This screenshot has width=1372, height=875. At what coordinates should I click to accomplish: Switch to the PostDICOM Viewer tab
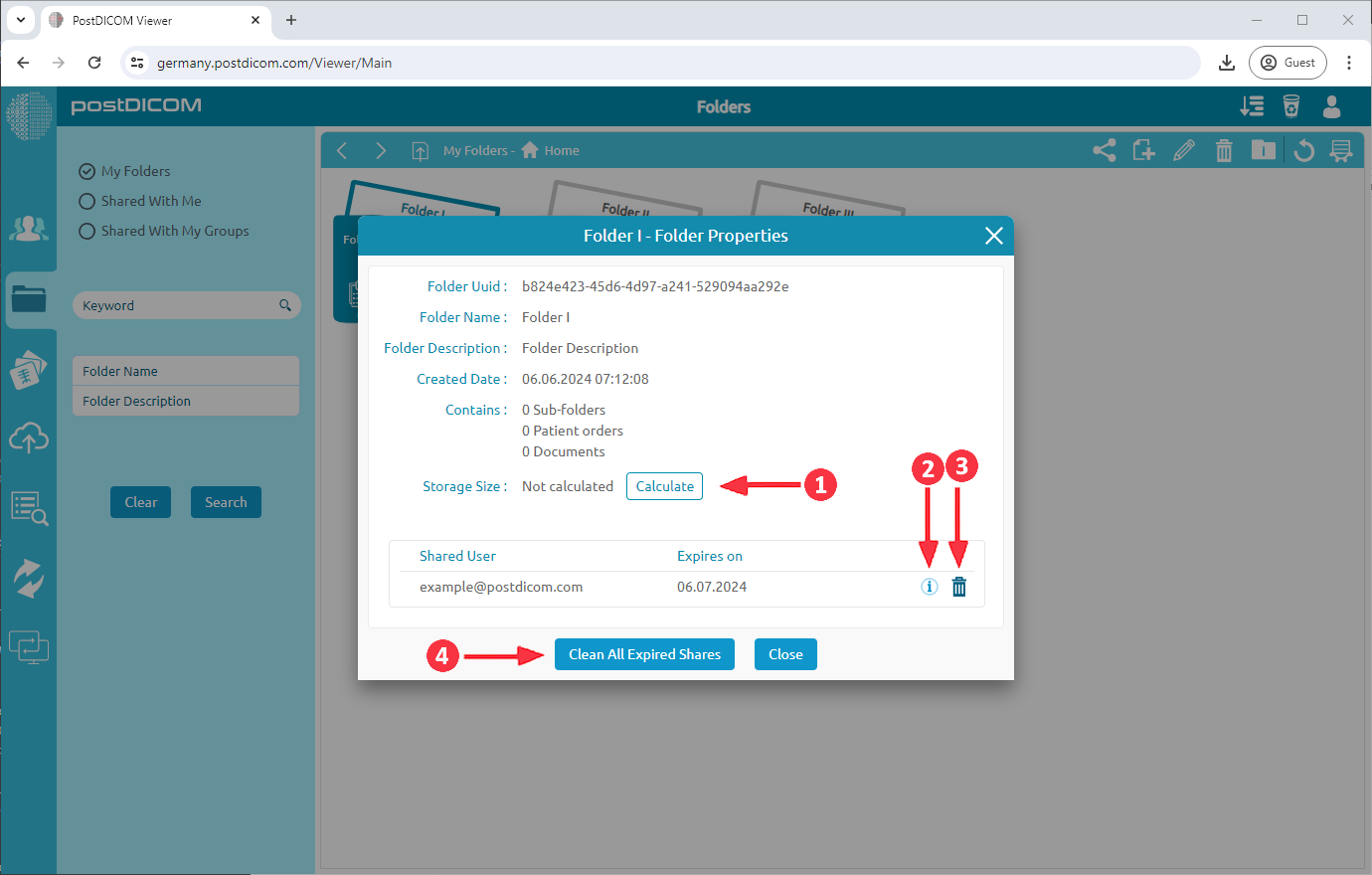tap(149, 20)
